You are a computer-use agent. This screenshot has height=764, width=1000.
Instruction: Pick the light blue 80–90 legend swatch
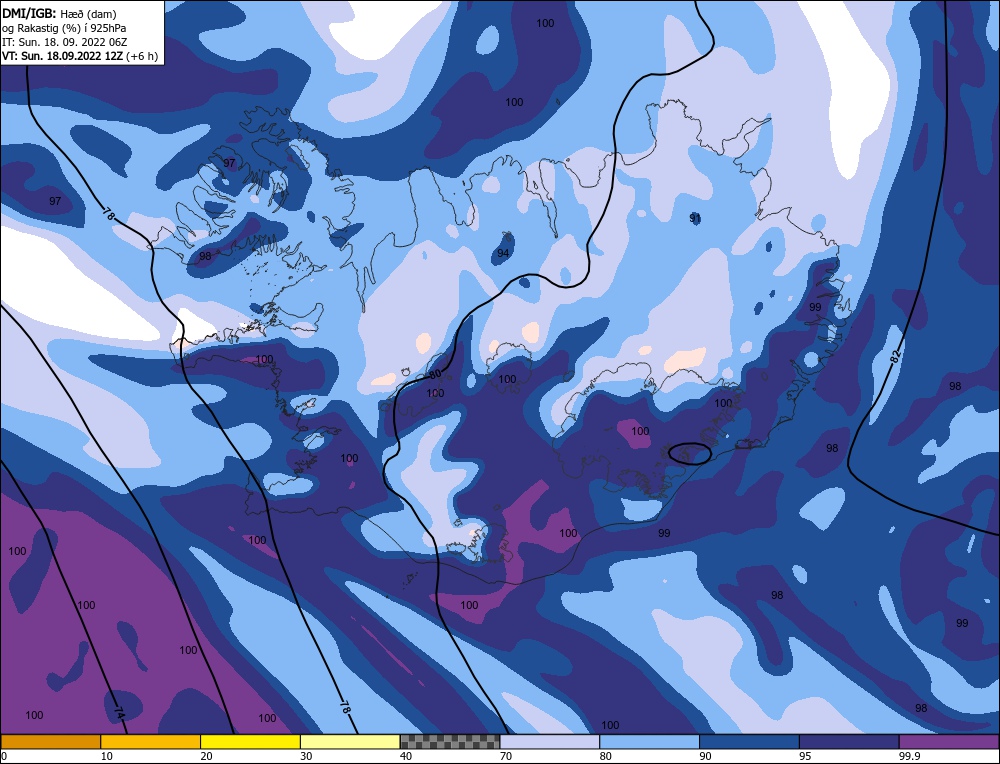(649, 741)
